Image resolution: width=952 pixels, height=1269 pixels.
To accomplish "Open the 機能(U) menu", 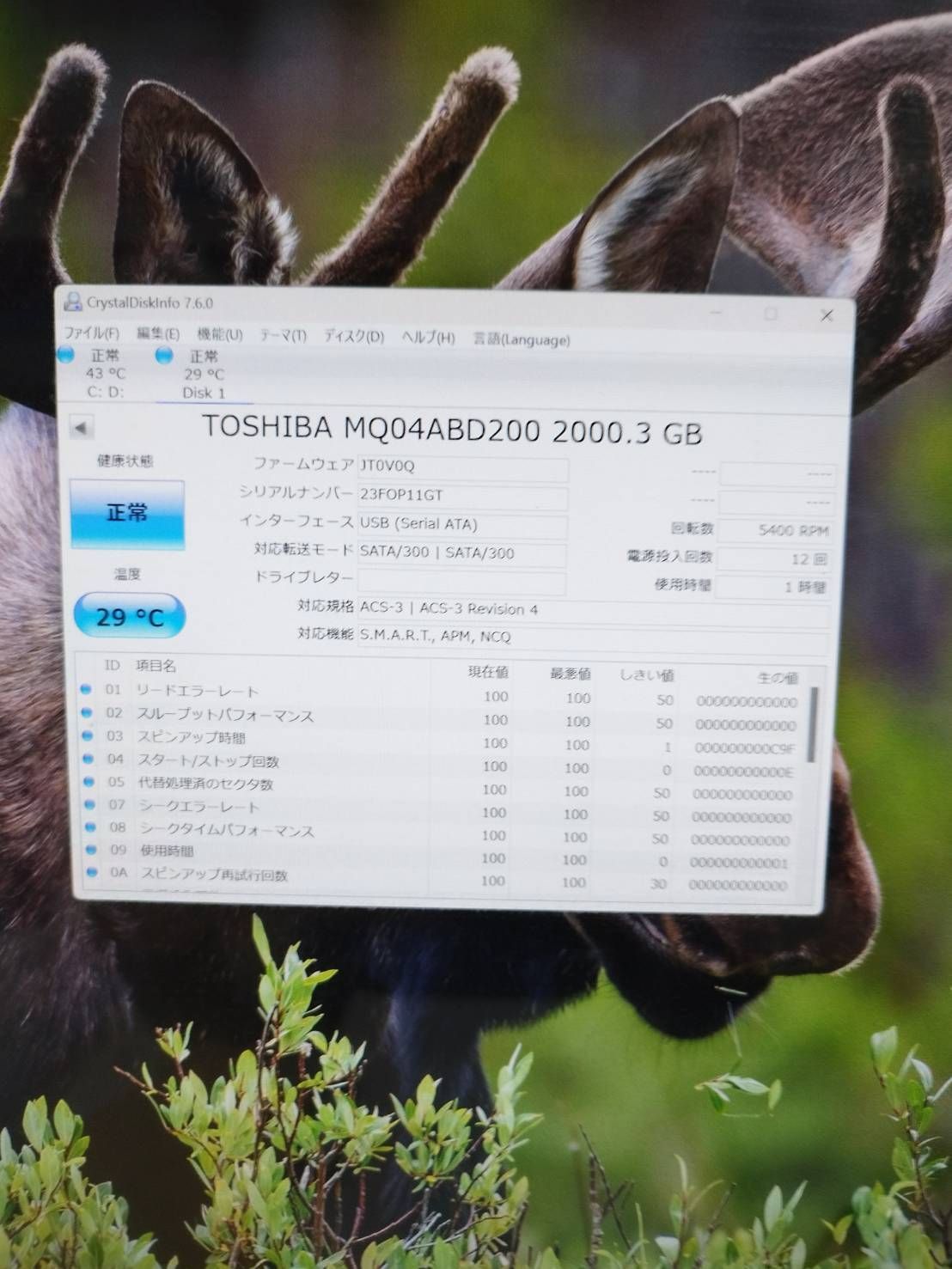I will [x=219, y=335].
